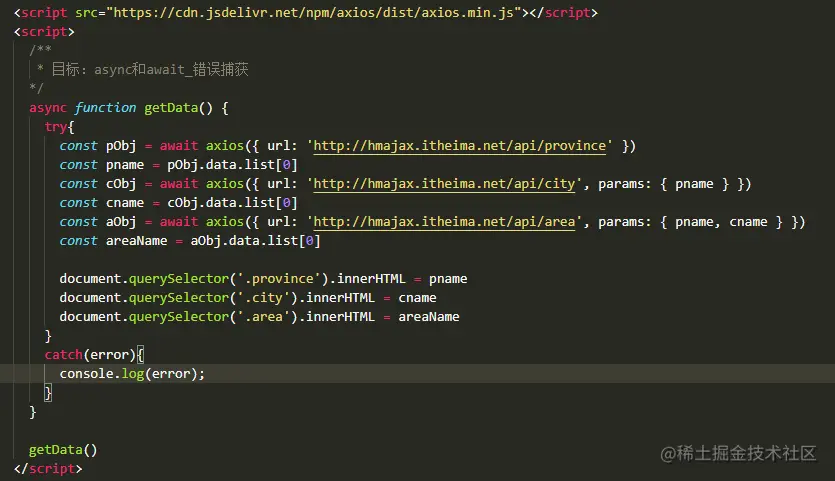Click 'params: { pname, cname }' argument
Viewport: 835px width, 481px height.
[x=691, y=222]
